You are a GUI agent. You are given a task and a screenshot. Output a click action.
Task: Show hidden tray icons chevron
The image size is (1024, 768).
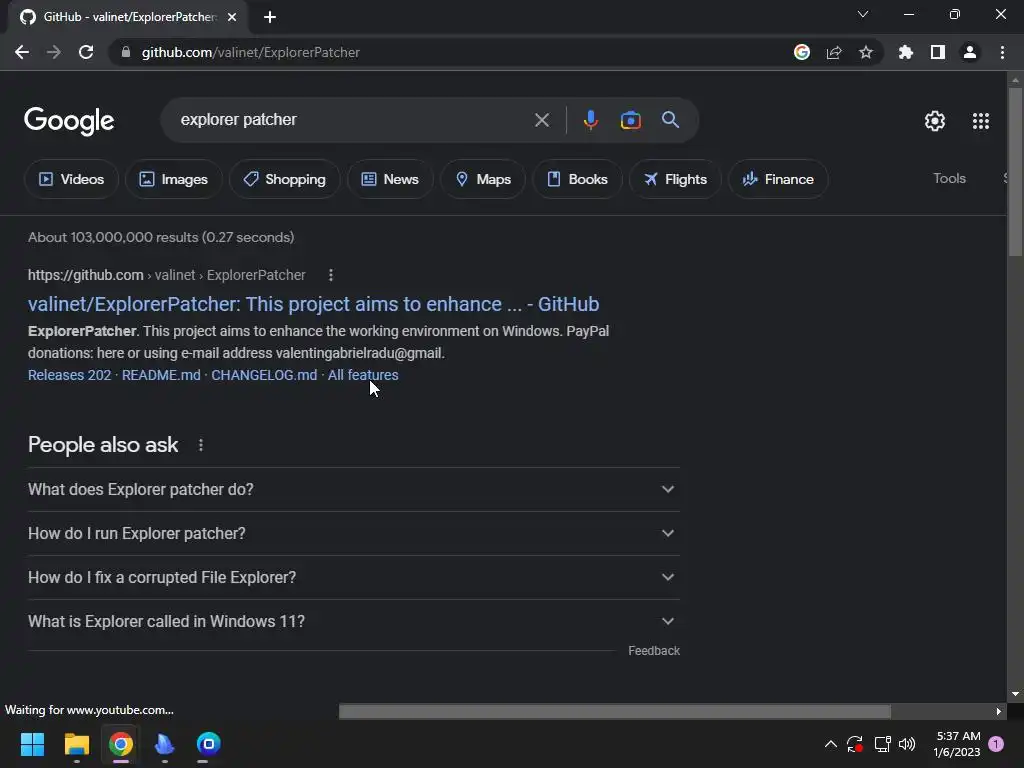[831, 744]
